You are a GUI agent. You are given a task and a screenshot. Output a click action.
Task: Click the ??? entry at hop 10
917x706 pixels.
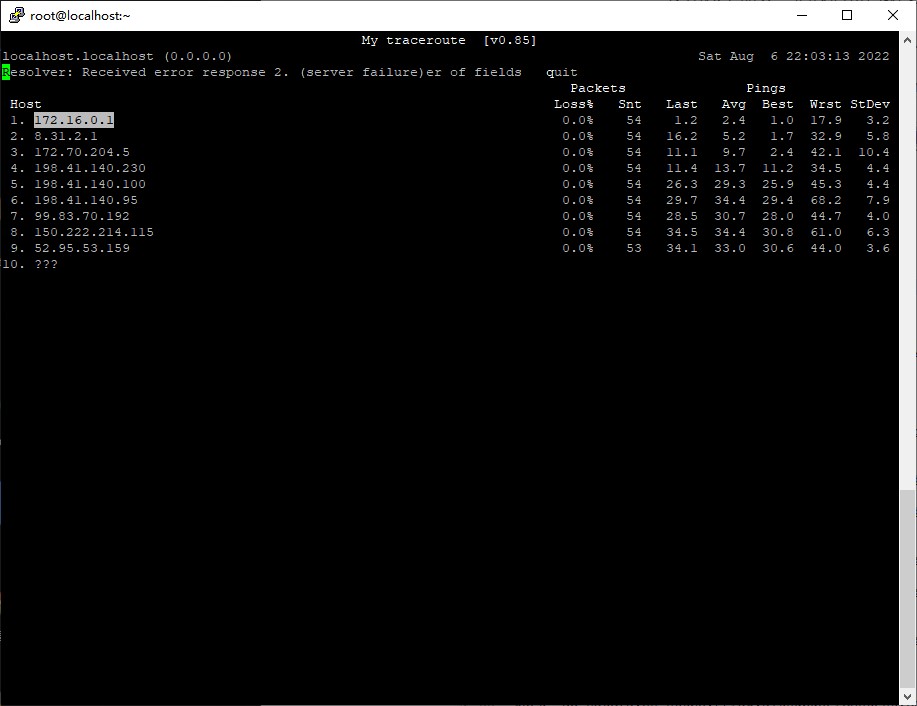click(x=46, y=264)
